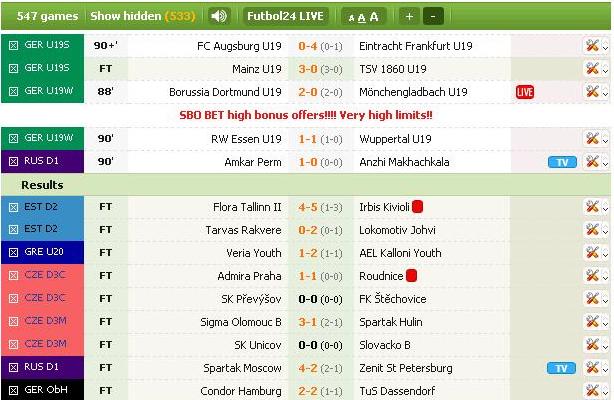Mute sound with the speaker icon
Screen dimensions: 614x400
click(x=219, y=16)
